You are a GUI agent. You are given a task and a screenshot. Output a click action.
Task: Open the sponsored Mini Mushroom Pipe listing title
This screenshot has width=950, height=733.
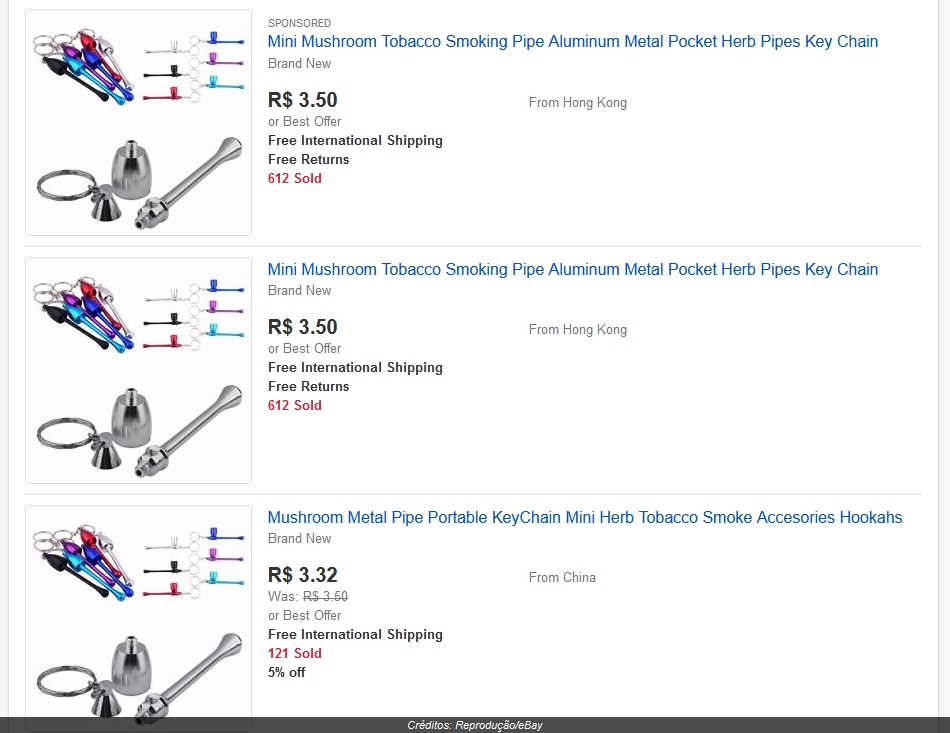point(573,42)
